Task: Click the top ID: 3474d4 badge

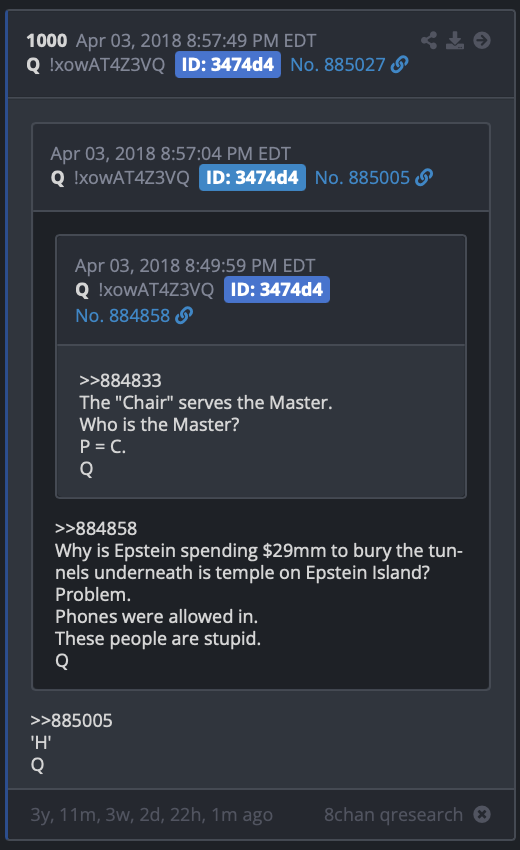Action: click(x=228, y=65)
